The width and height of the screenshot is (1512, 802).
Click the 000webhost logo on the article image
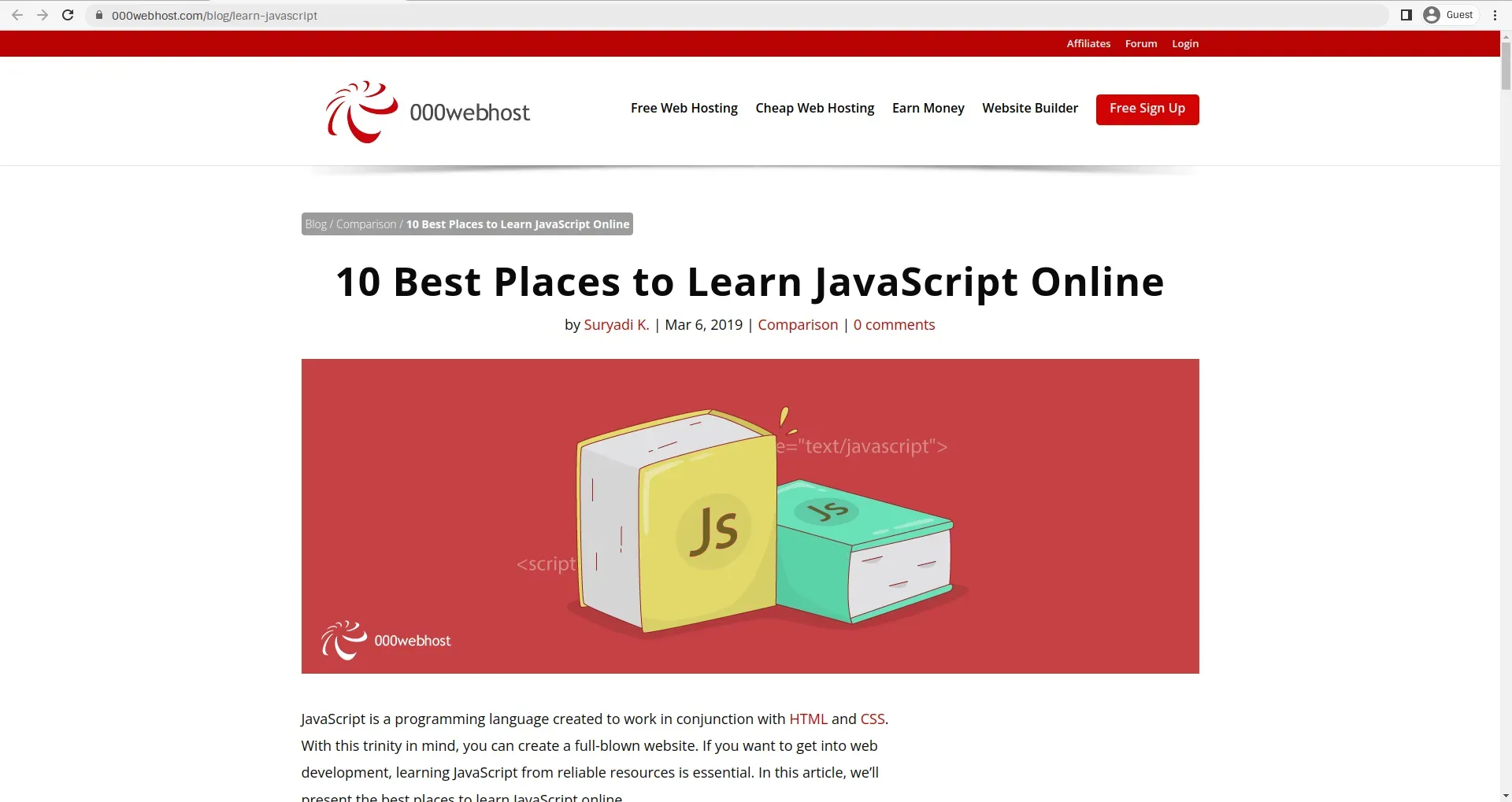(386, 640)
